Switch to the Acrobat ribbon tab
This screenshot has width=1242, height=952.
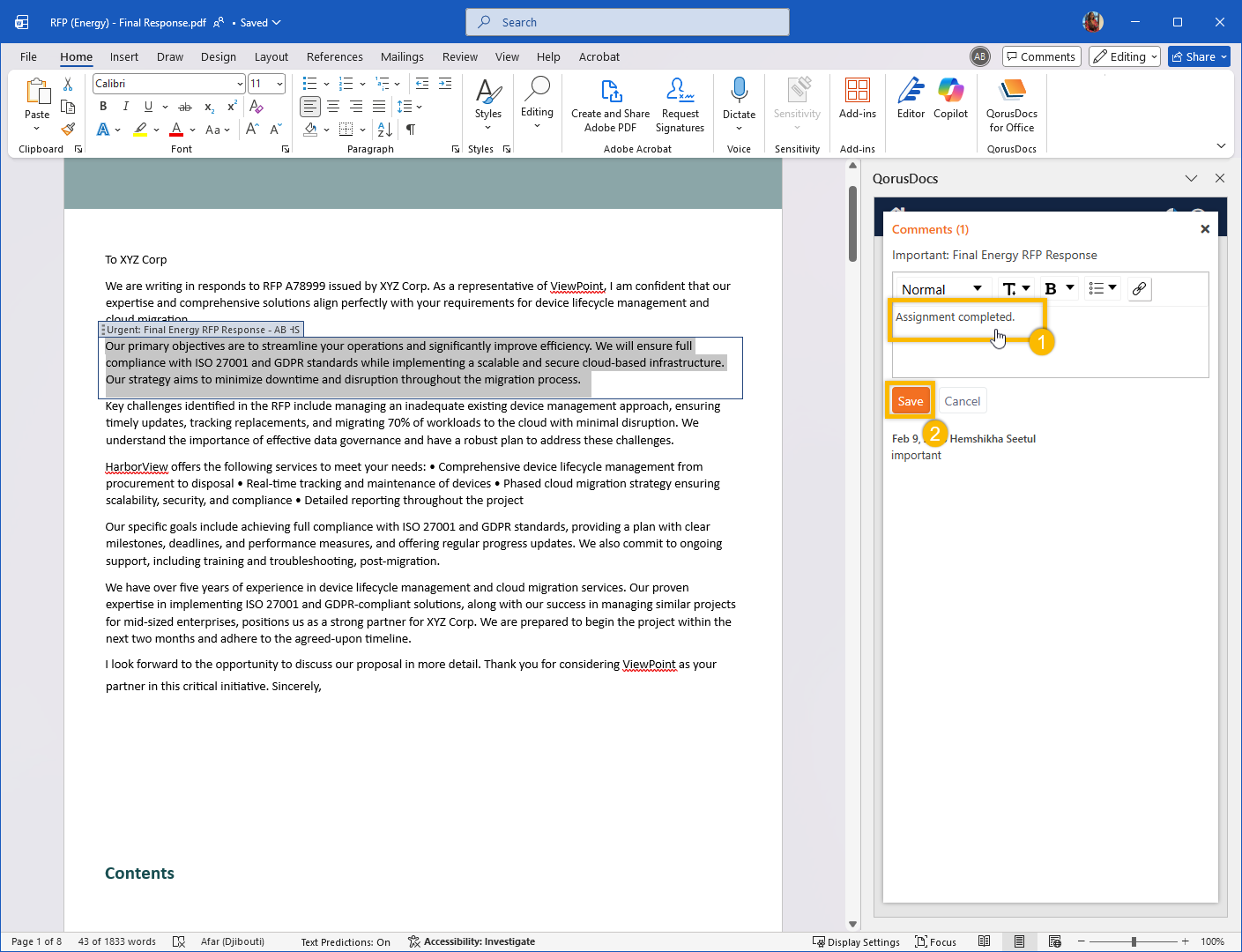click(599, 56)
